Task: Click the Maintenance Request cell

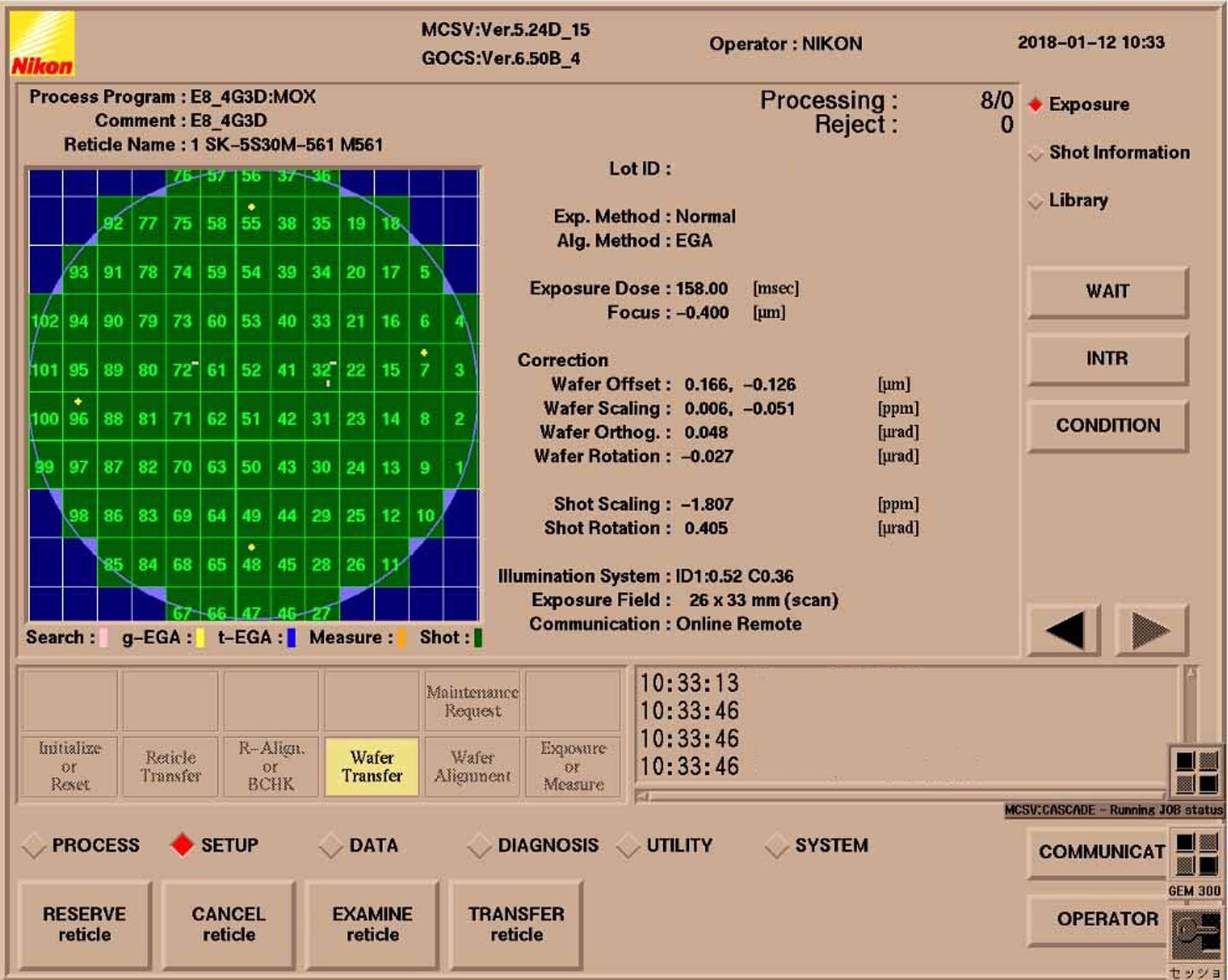Action: click(x=472, y=701)
